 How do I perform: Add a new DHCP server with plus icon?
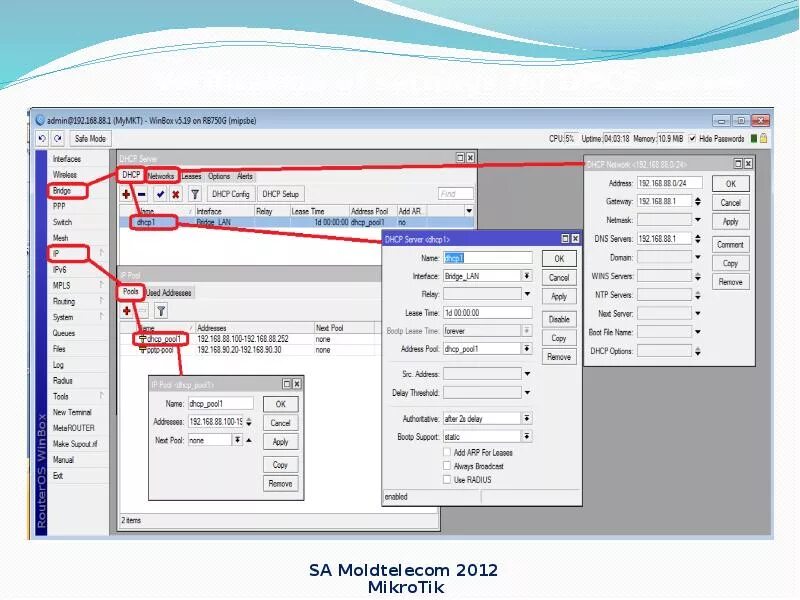pos(126,194)
